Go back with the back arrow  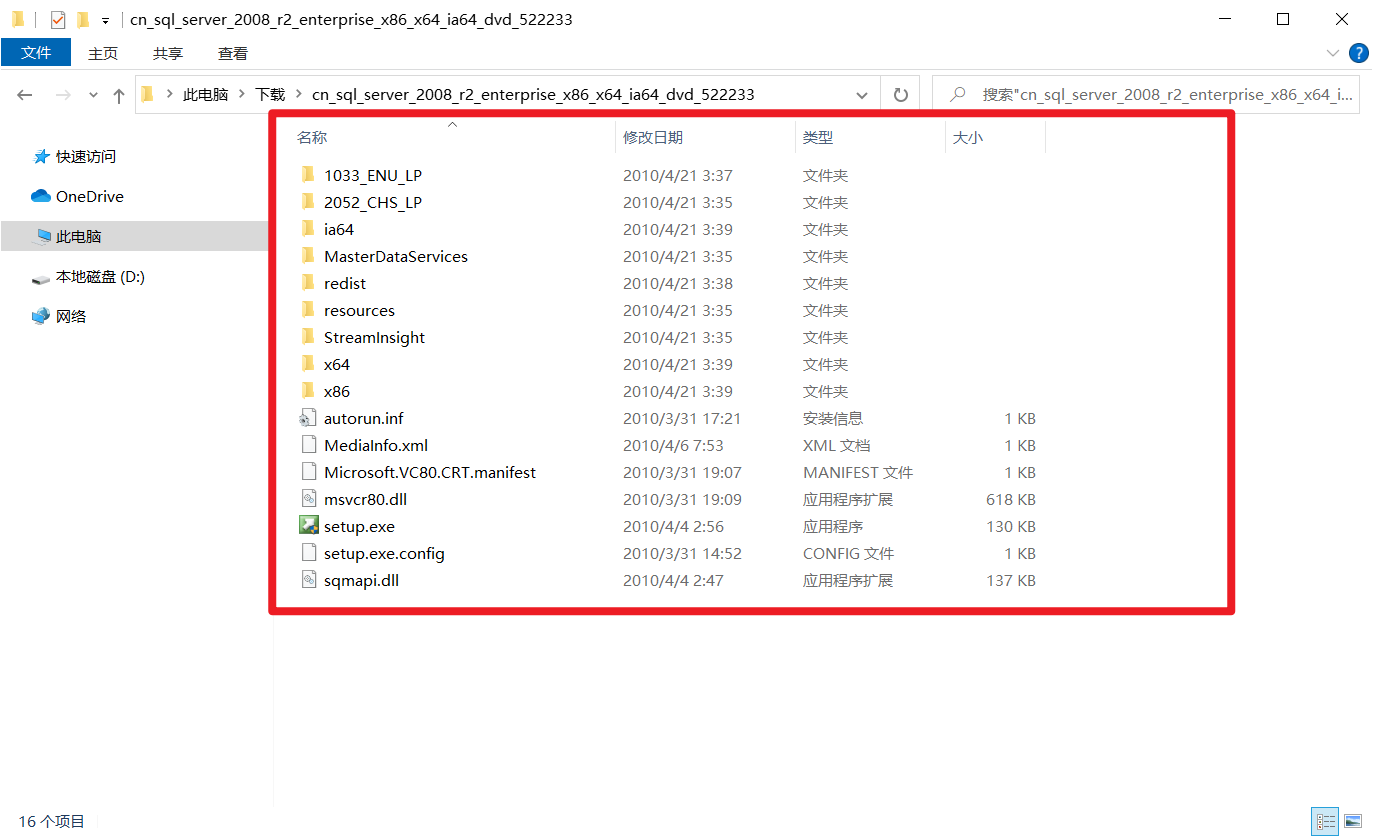click(26, 95)
